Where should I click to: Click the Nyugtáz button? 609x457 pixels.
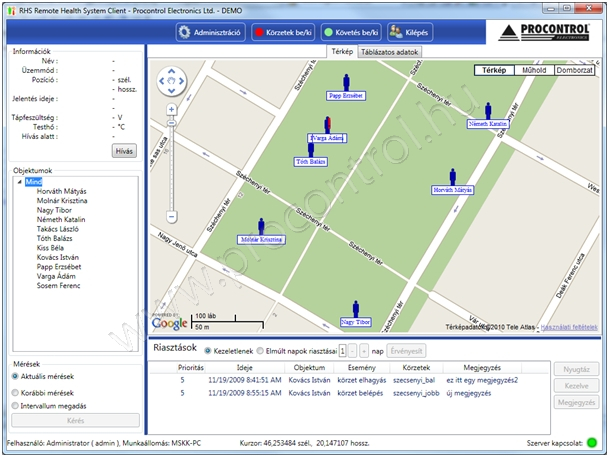[x=576, y=369]
